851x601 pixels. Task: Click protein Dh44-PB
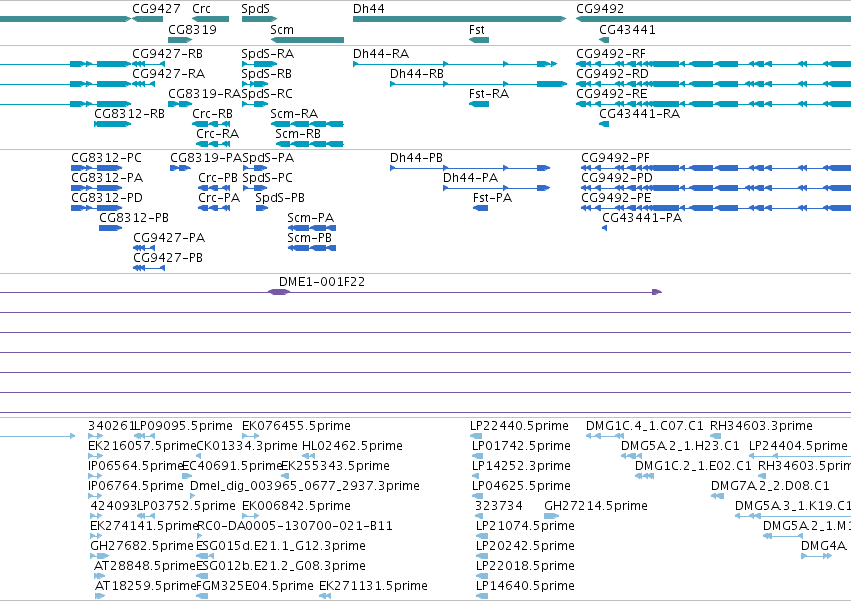click(x=470, y=168)
